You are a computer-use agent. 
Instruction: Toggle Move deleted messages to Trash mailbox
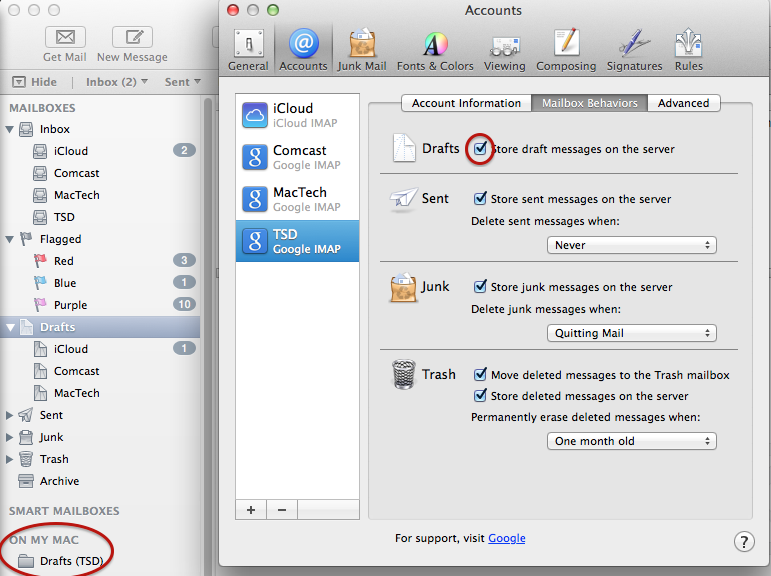point(480,374)
